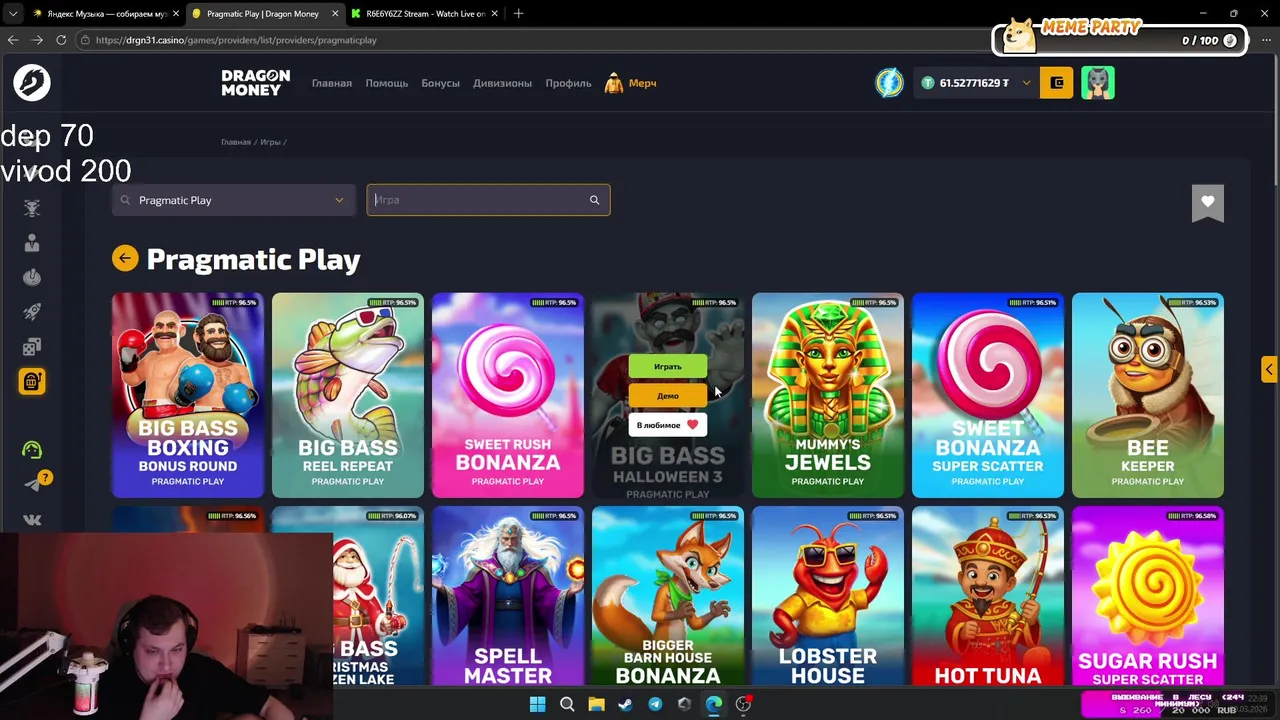Open Big Bass Boxing Bonus Round game
Viewport: 1280px width, 720px height.
pyautogui.click(x=188, y=395)
